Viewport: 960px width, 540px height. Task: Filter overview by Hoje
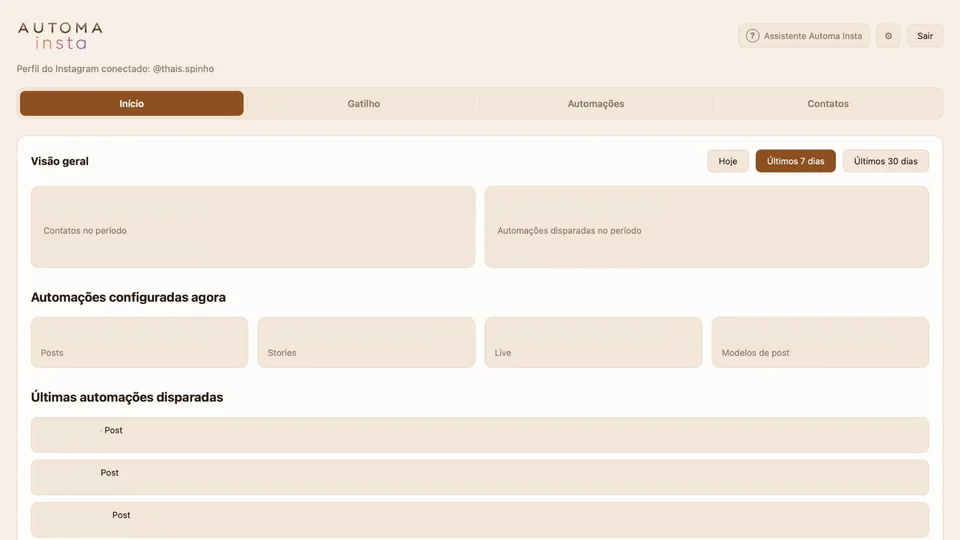(727, 161)
